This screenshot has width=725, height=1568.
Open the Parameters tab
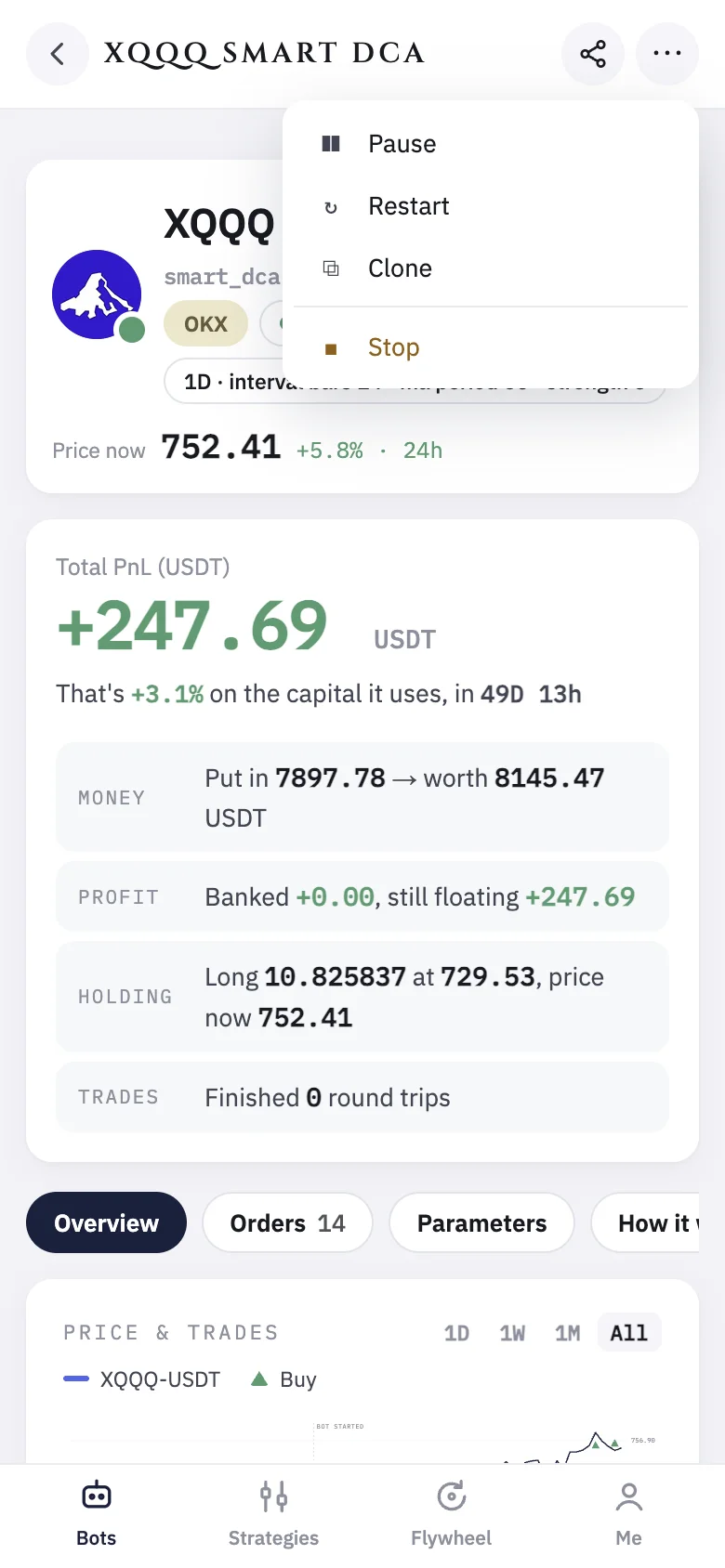pos(481,1222)
